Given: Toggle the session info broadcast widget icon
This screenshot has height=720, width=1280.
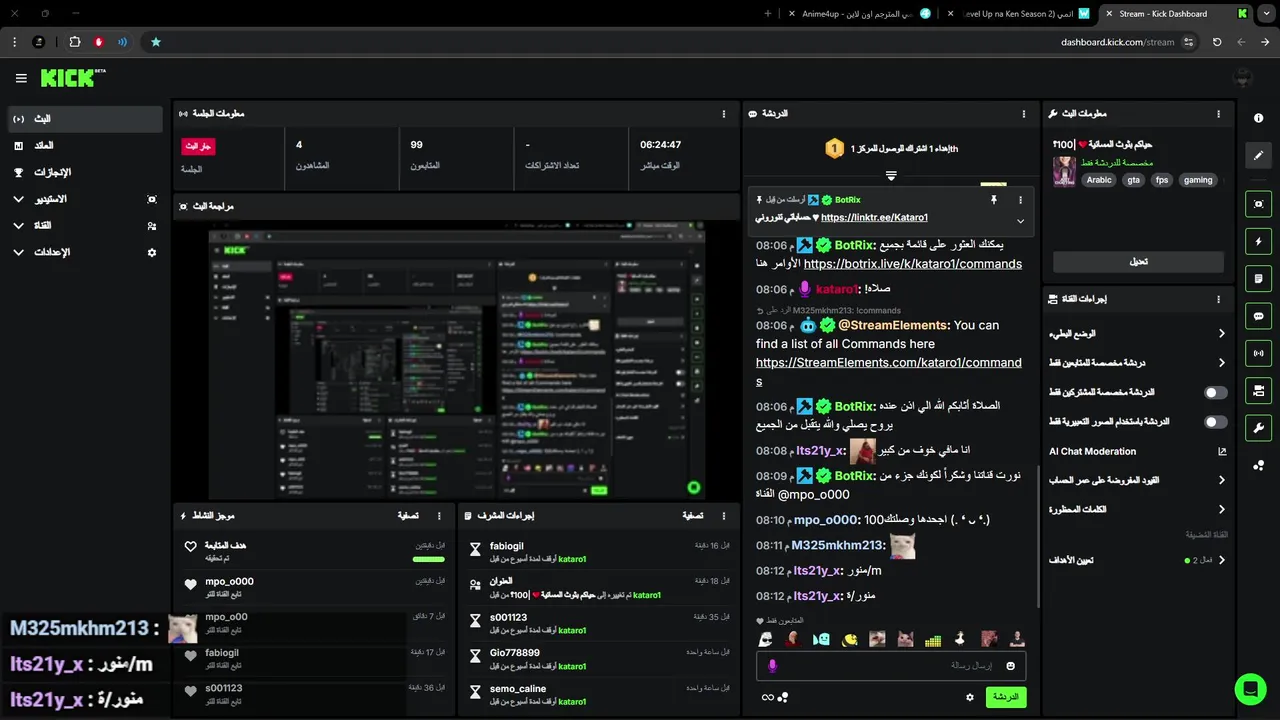Looking at the screenshot, I should tap(1258, 353).
